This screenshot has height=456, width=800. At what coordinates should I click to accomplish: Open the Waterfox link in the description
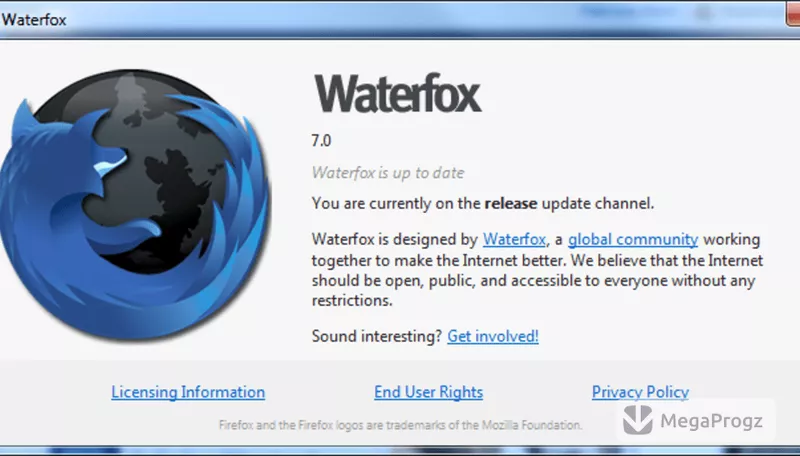tap(514, 239)
